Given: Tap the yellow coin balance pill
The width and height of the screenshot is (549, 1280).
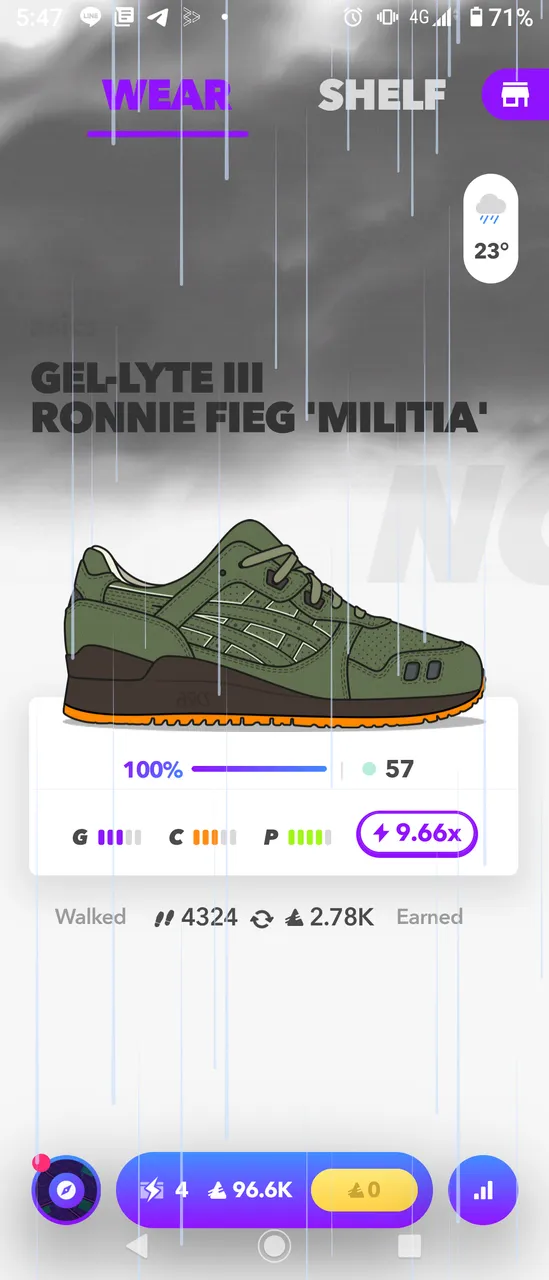Looking at the screenshot, I should [364, 1190].
